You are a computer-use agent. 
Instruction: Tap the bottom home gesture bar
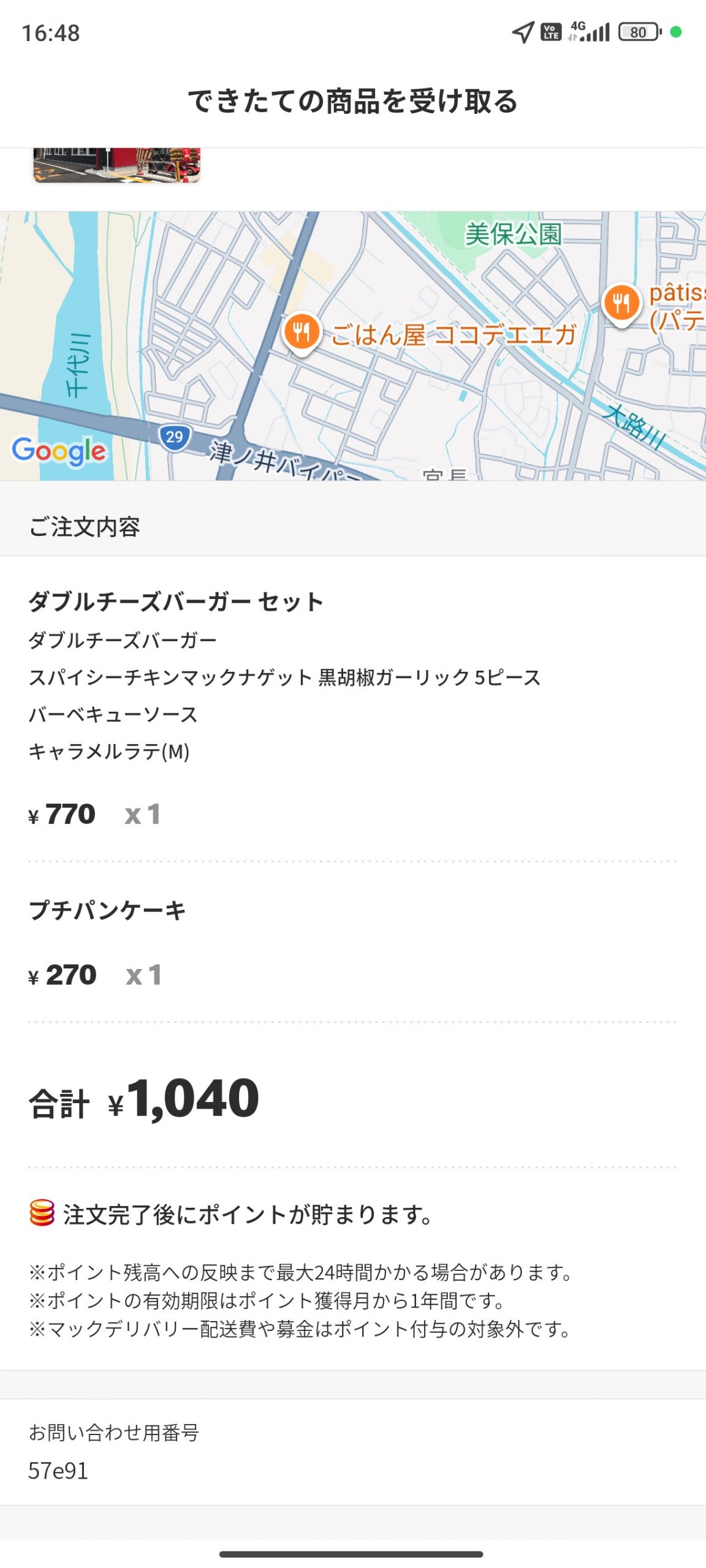point(351,1554)
